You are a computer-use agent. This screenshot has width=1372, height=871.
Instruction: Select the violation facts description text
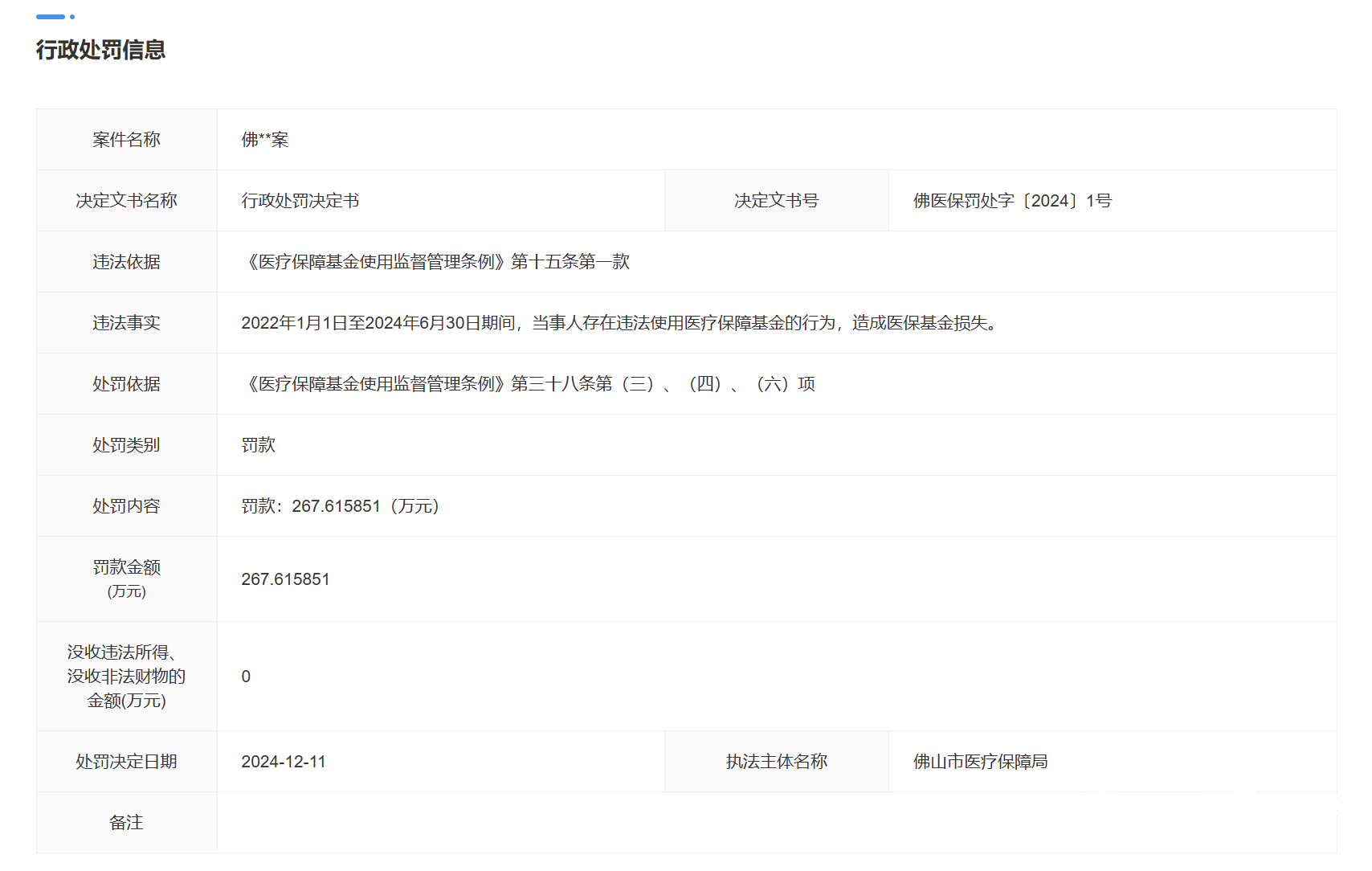click(x=620, y=324)
